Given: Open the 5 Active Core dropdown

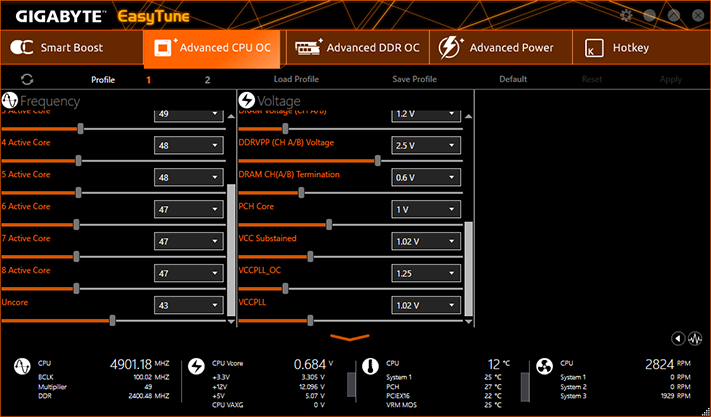Looking at the screenshot, I should pyautogui.click(x=188, y=177).
